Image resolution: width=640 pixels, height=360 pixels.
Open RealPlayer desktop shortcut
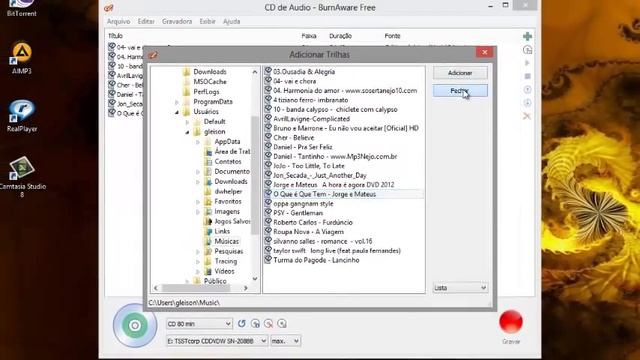click(x=22, y=116)
